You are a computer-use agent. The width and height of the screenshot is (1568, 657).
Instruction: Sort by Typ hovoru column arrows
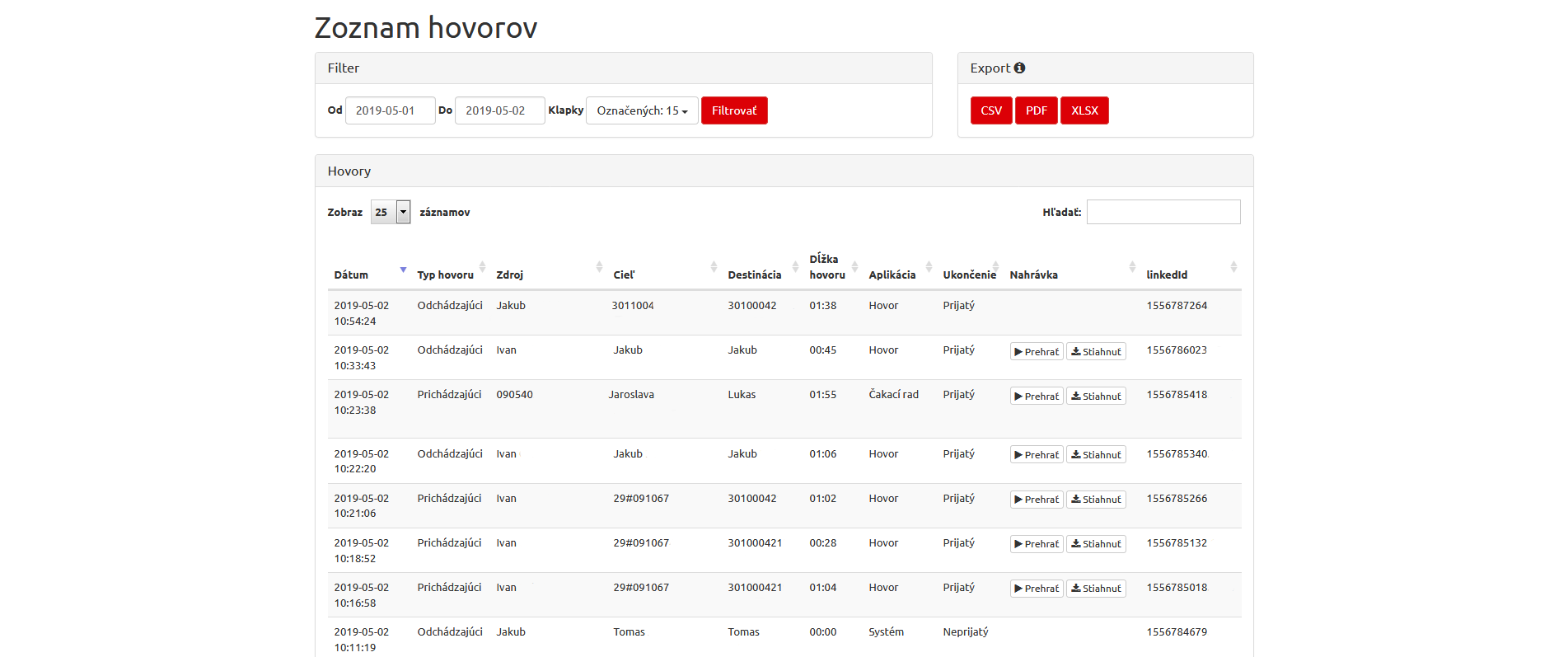coord(482,267)
